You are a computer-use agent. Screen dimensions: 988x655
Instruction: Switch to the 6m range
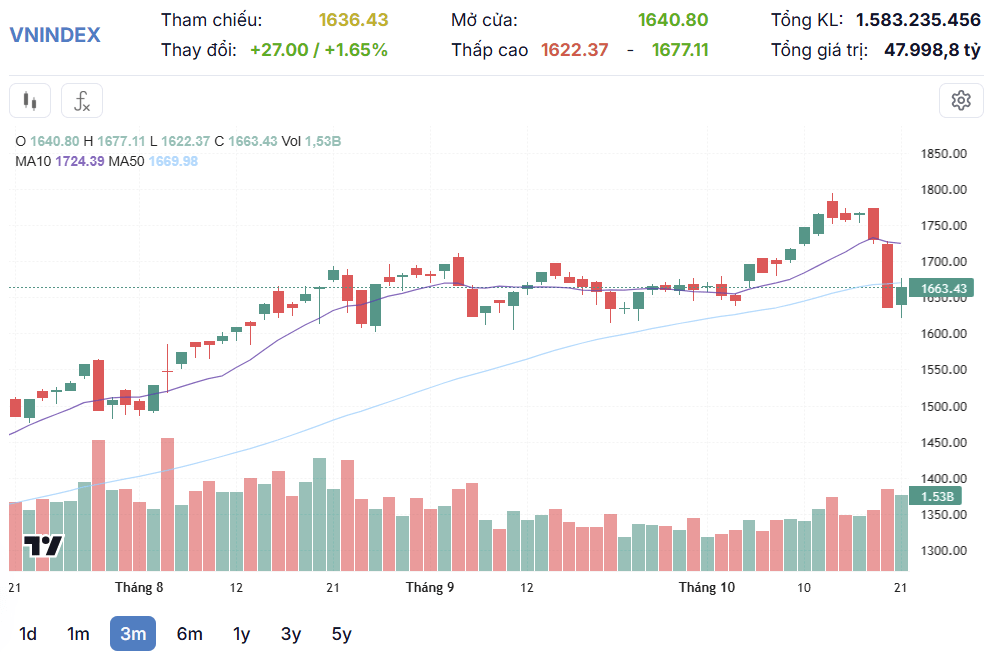click(189, 634)
